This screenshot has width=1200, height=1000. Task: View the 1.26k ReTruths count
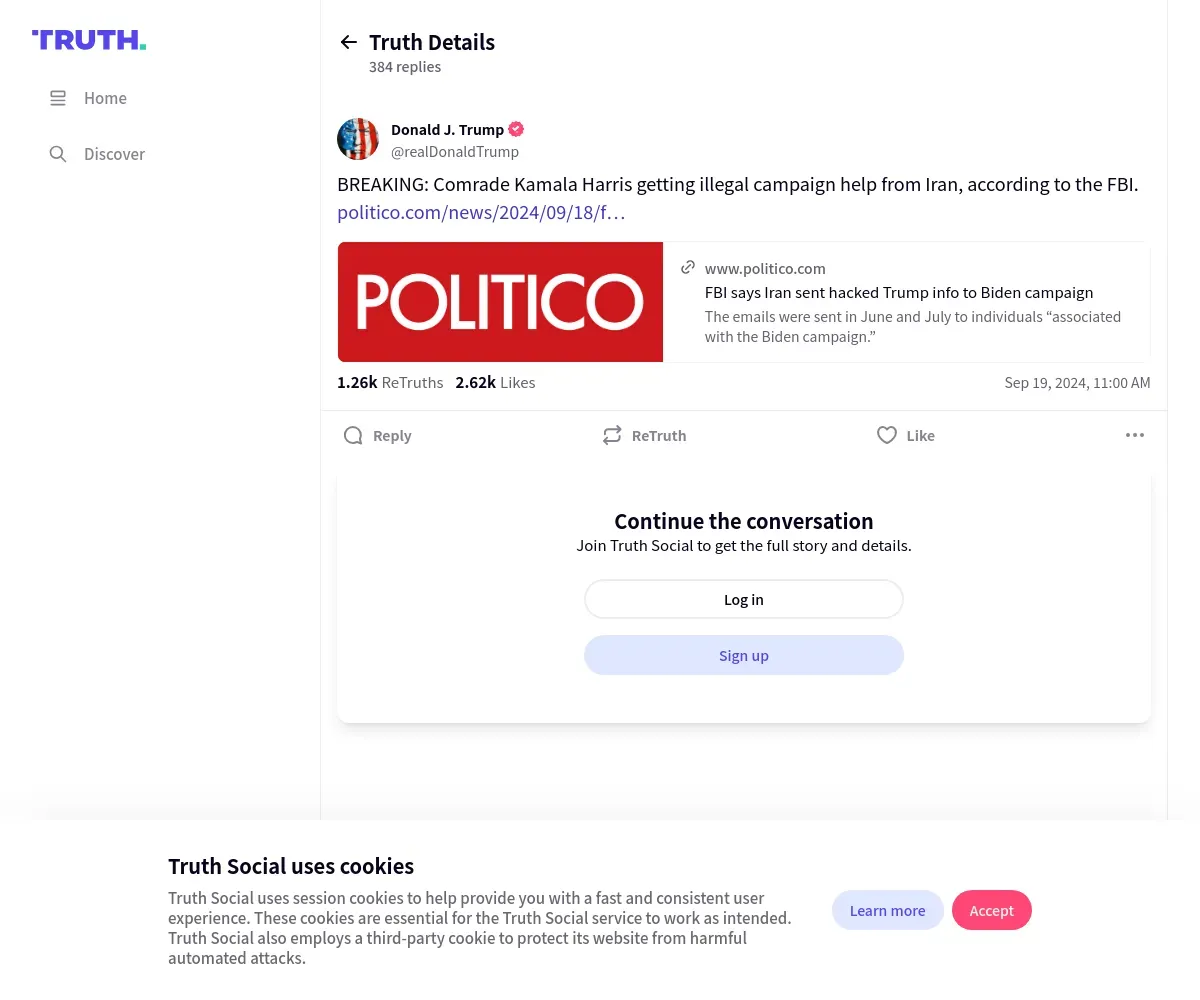[x=390, y=382]
